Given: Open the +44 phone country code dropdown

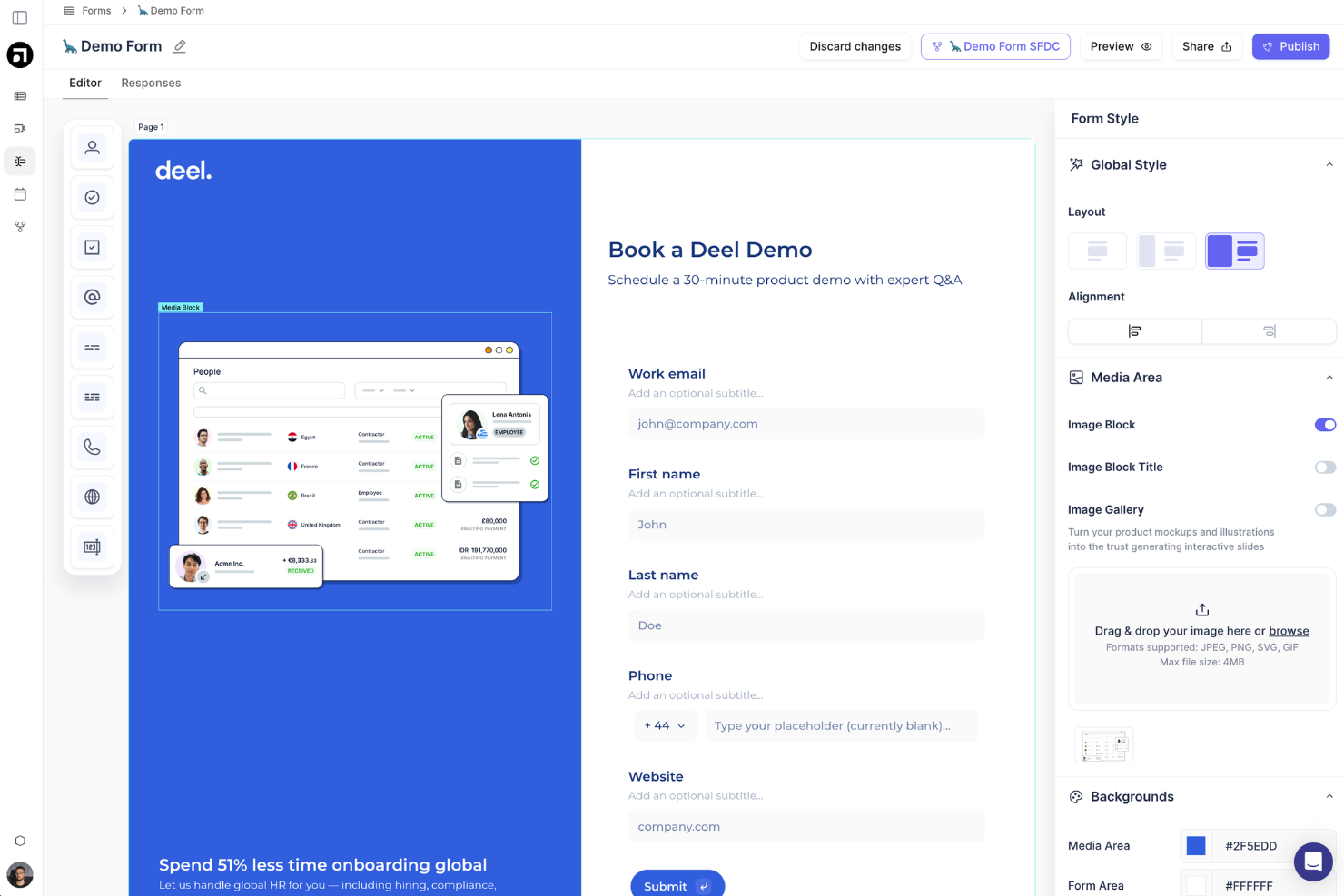Looking at the screenshot, I should click(x=666, y=725).
